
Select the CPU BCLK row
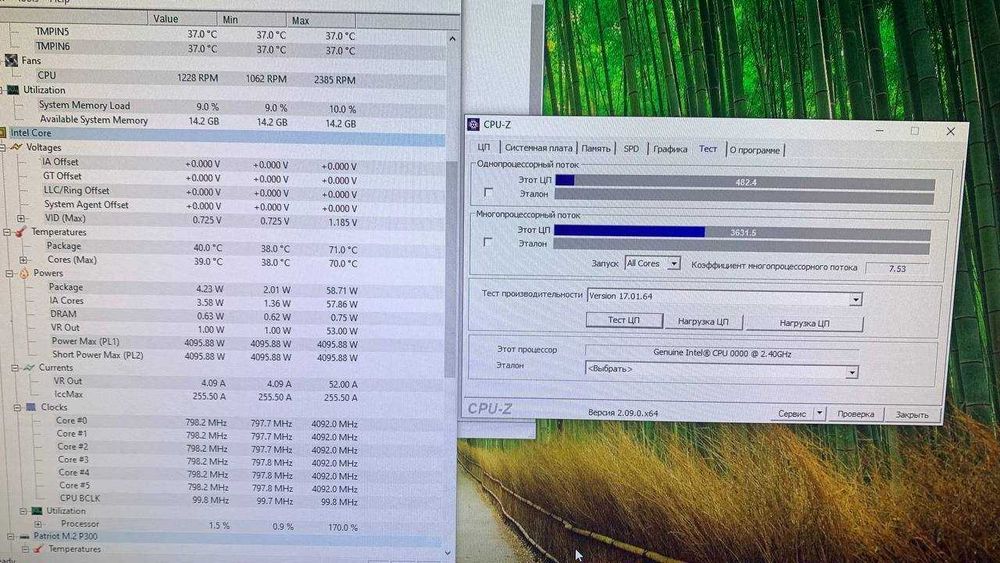pos(223,500)
